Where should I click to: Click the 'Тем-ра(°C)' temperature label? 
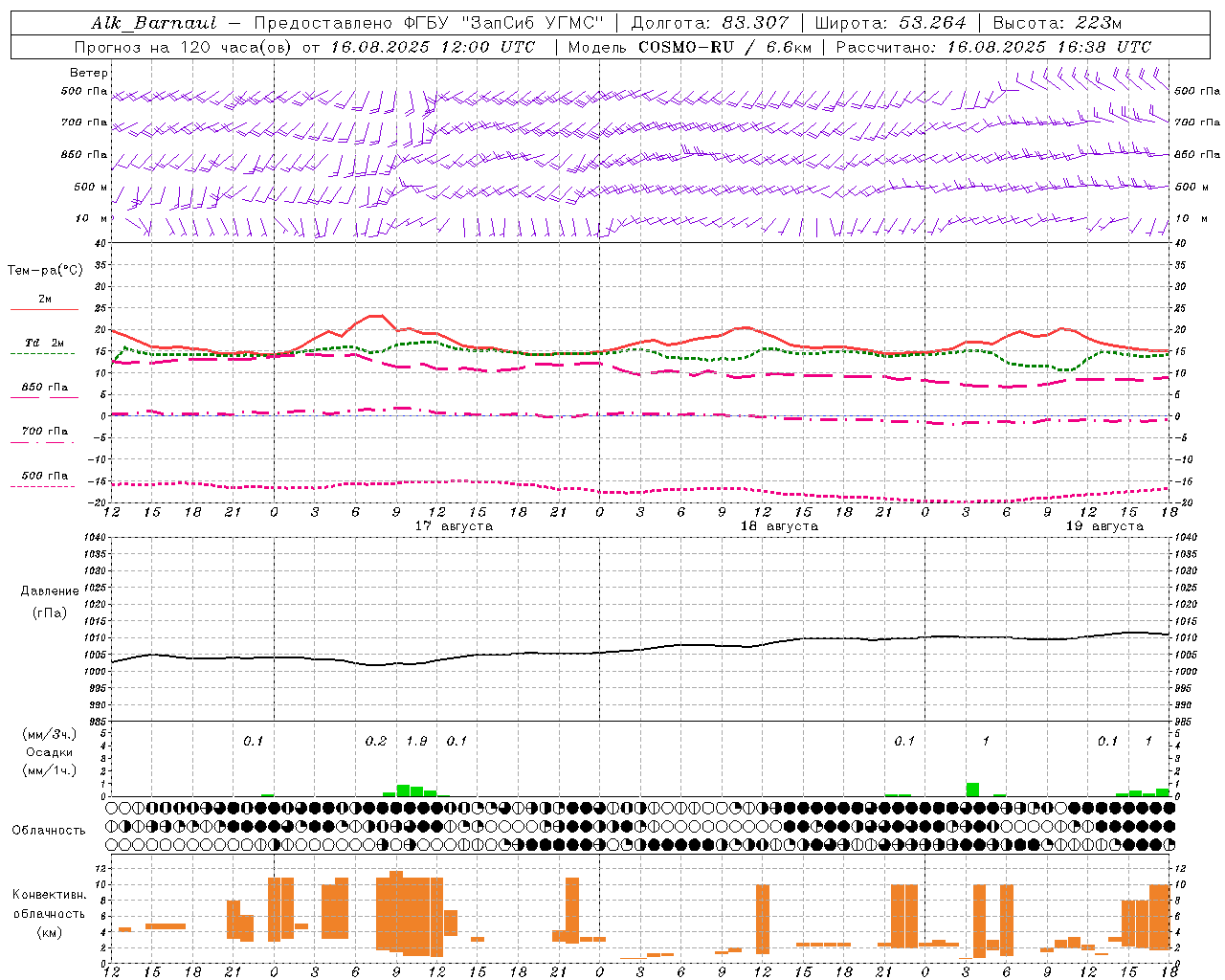45,271
